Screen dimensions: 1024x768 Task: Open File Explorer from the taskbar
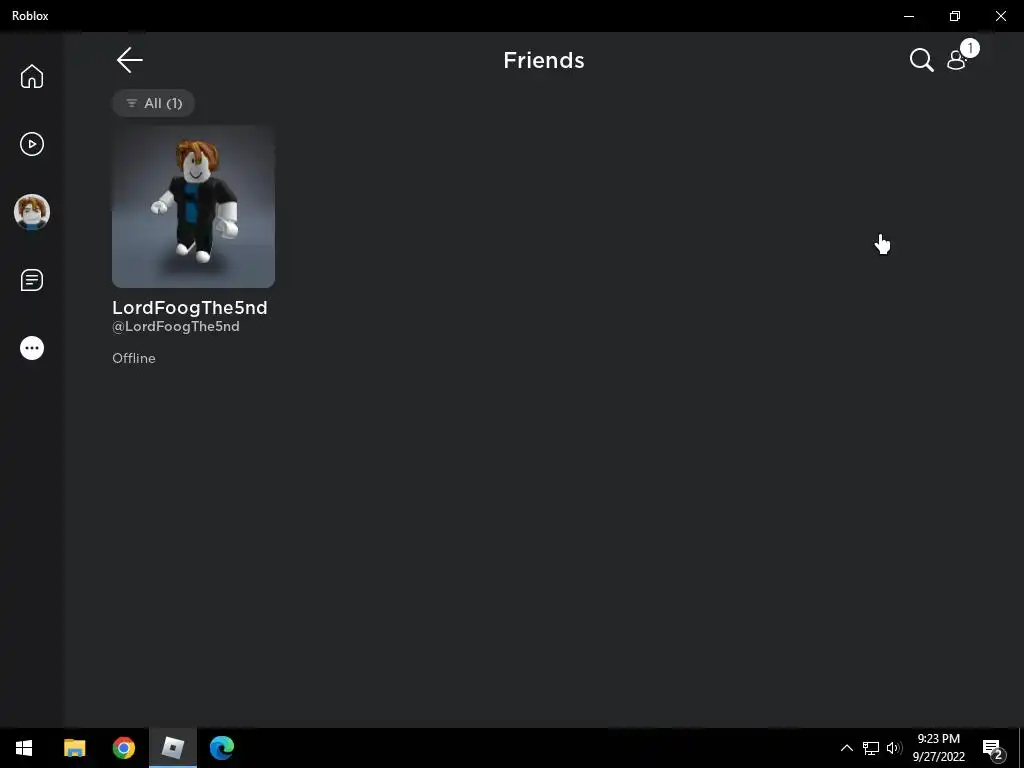coord(74,748)
